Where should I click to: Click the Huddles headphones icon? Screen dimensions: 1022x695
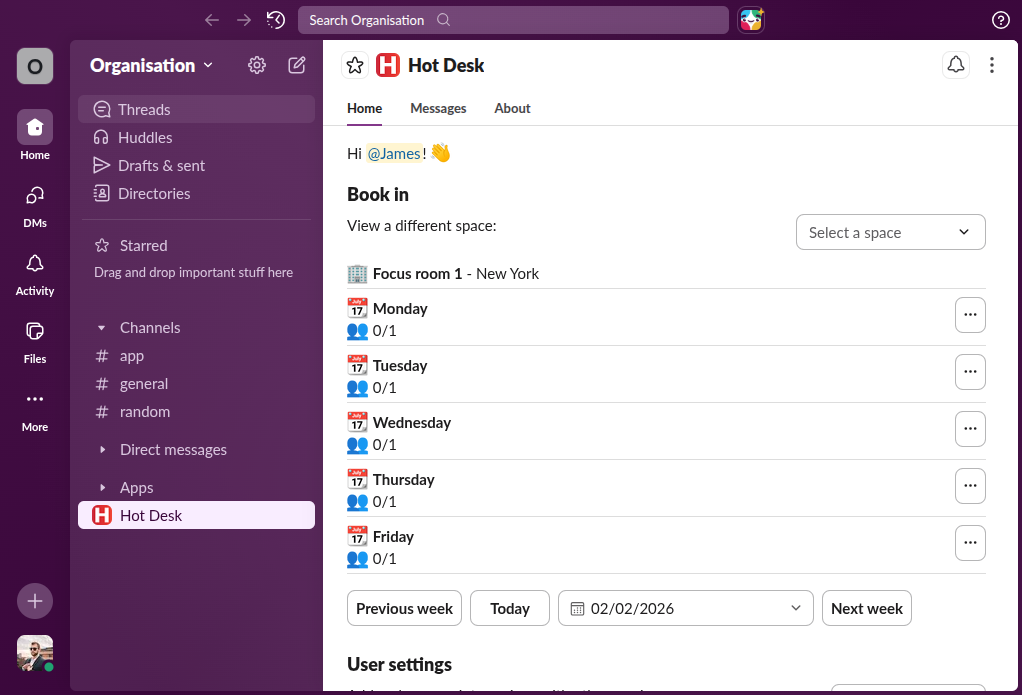pyautogui.click(x=101, y=137)
